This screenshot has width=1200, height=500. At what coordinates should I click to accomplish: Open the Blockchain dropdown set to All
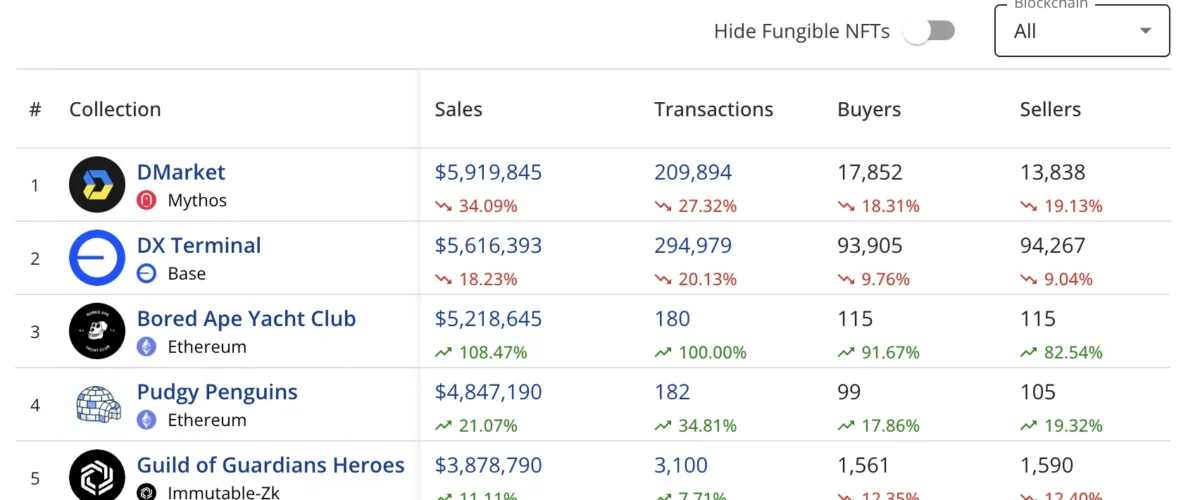(x=1070, y=31)
